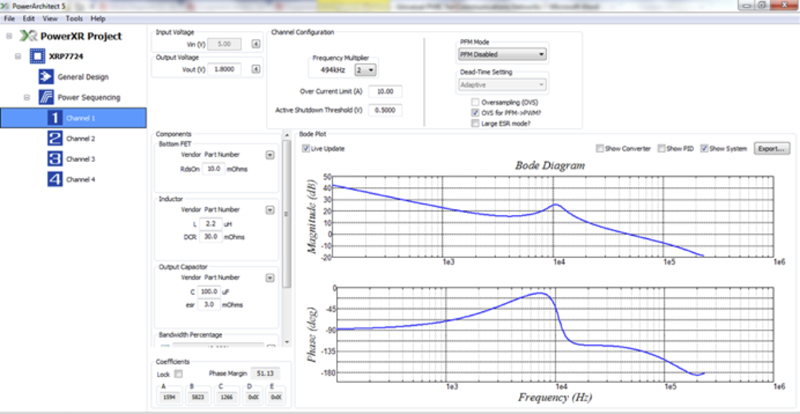
Task: Open the Dead-Time Setting Adaptive dropdown
Action: click(502, 84)
